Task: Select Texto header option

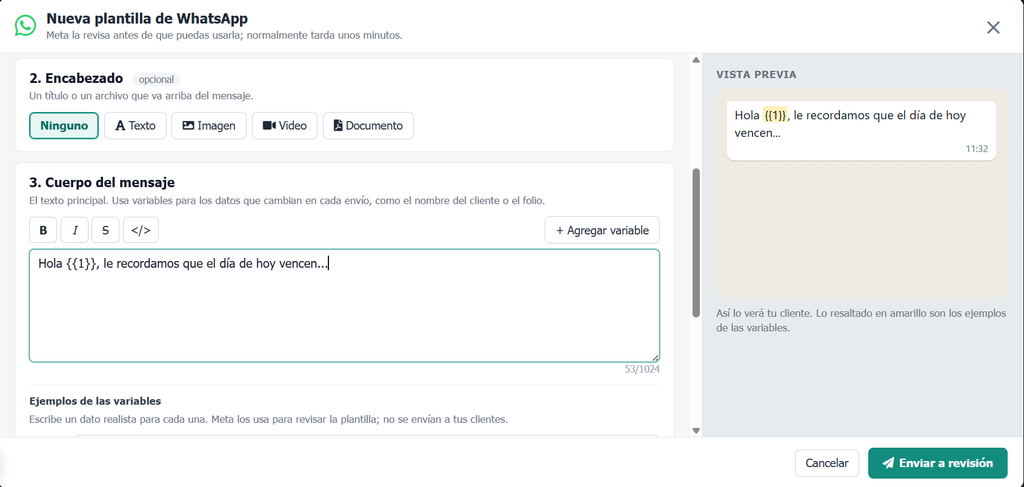Action: click(x=135, y=126)
